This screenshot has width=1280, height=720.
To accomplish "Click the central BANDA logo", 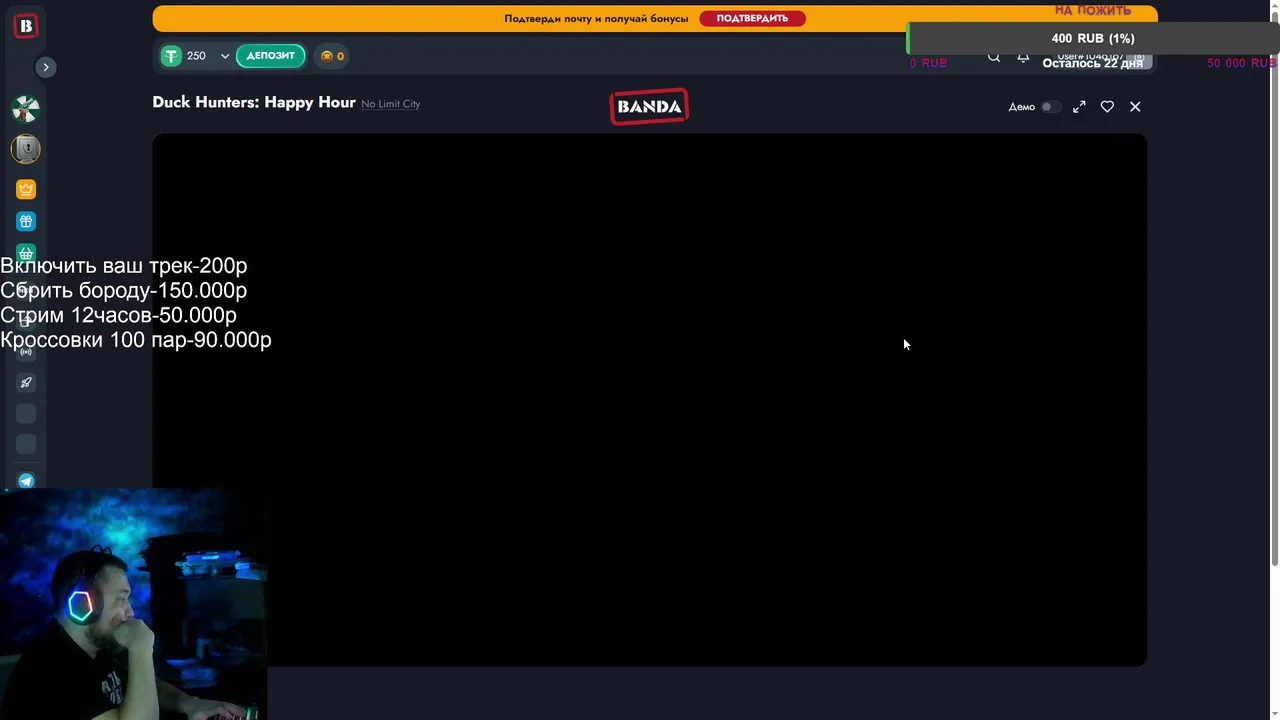I will pos(649,107).
